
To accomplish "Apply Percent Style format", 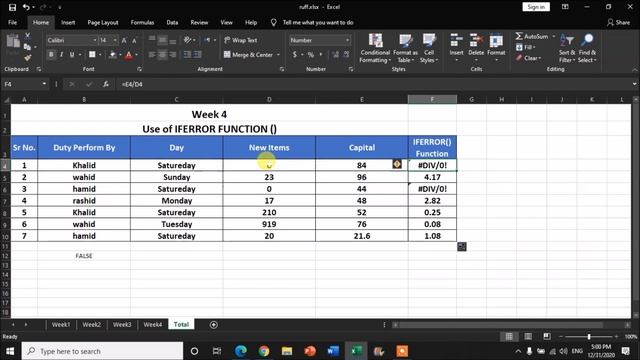I will click(x=311, y=54).
